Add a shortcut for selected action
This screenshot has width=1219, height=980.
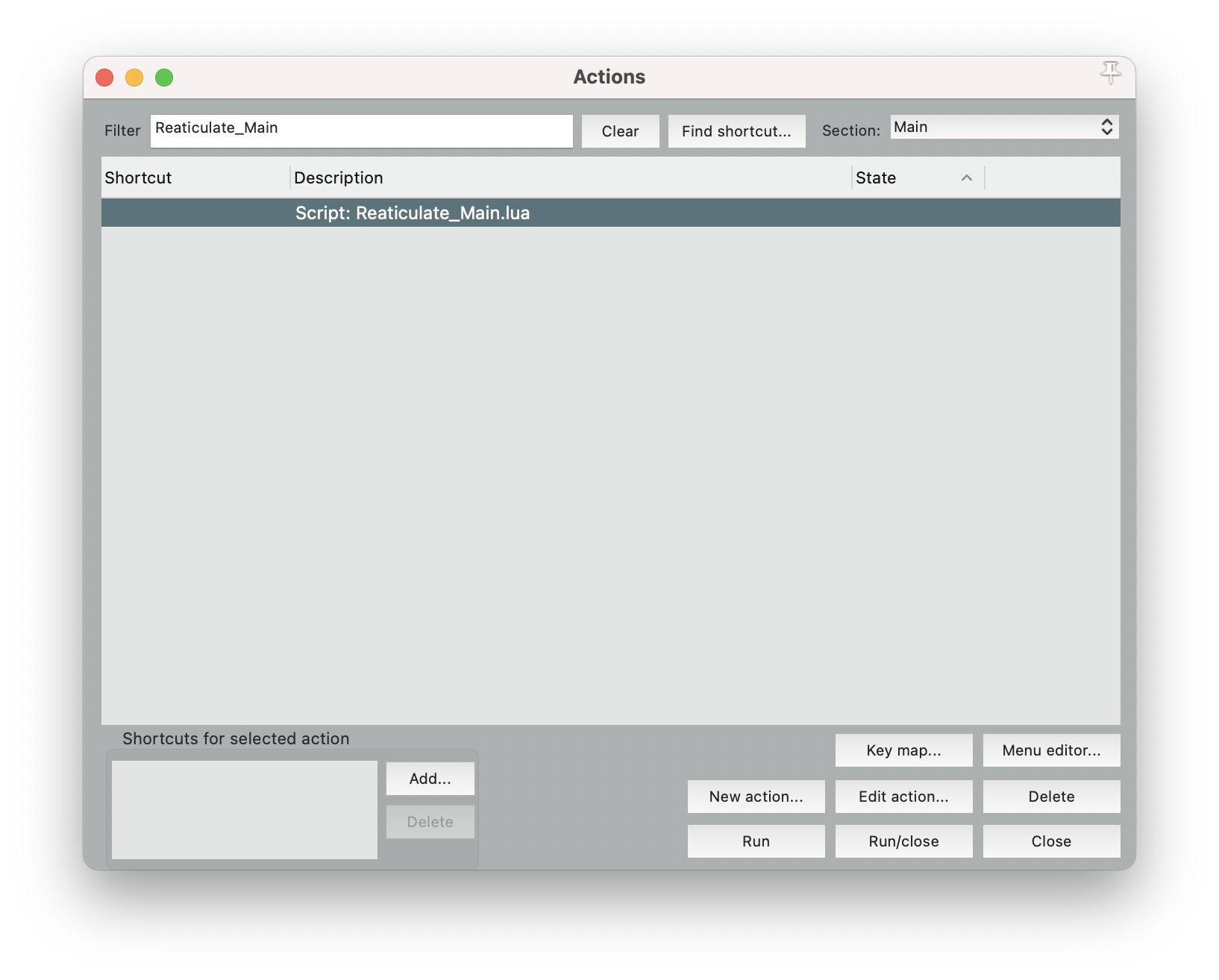click(x=430, y=779)
